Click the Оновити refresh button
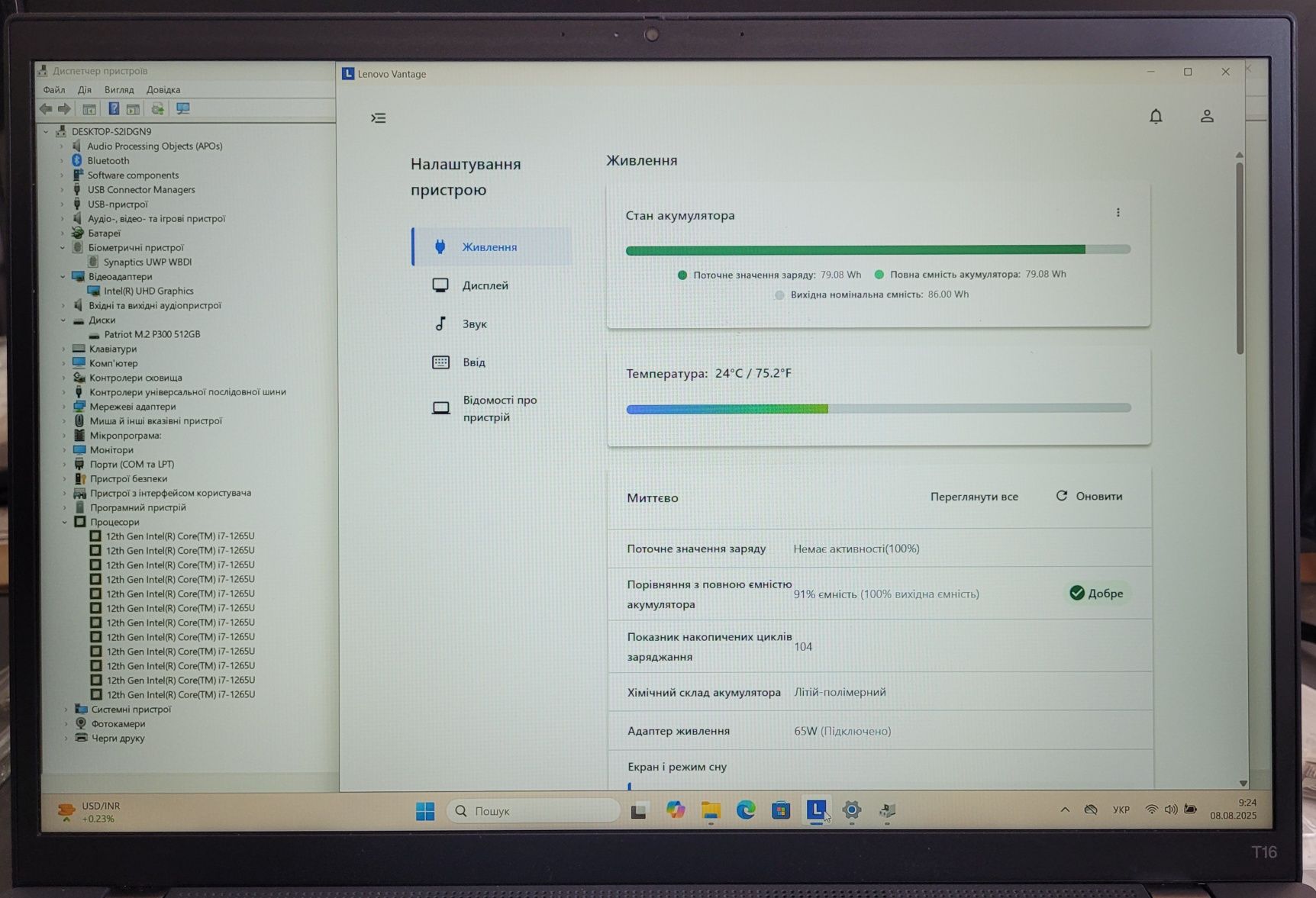 pos(1089,496)
